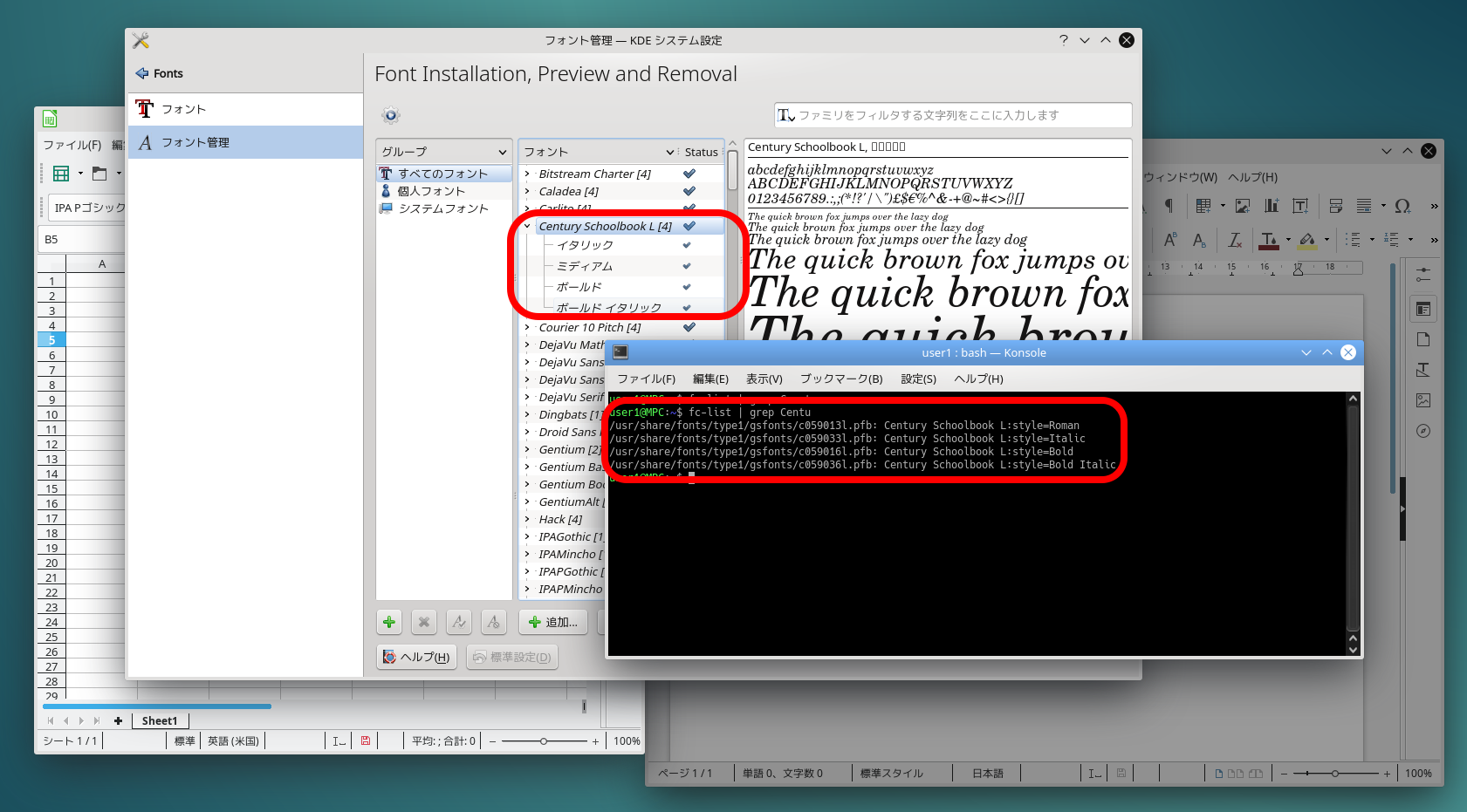This screenshot has height=812, width=1467.
Task: Click the green plus create-group button
Action: pyautogui.click(x=389, y=622)
